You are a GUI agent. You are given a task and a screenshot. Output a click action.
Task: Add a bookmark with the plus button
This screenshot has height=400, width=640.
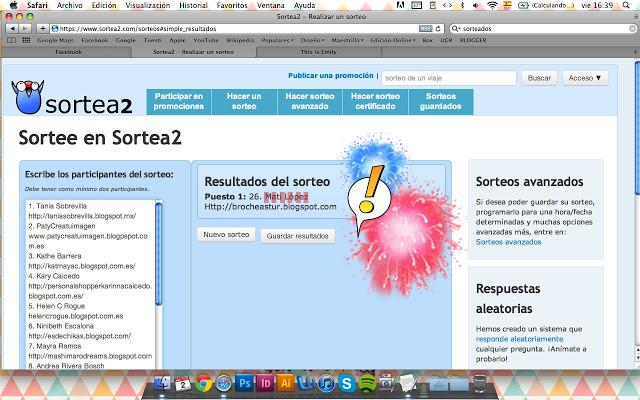tap(42, 29)
